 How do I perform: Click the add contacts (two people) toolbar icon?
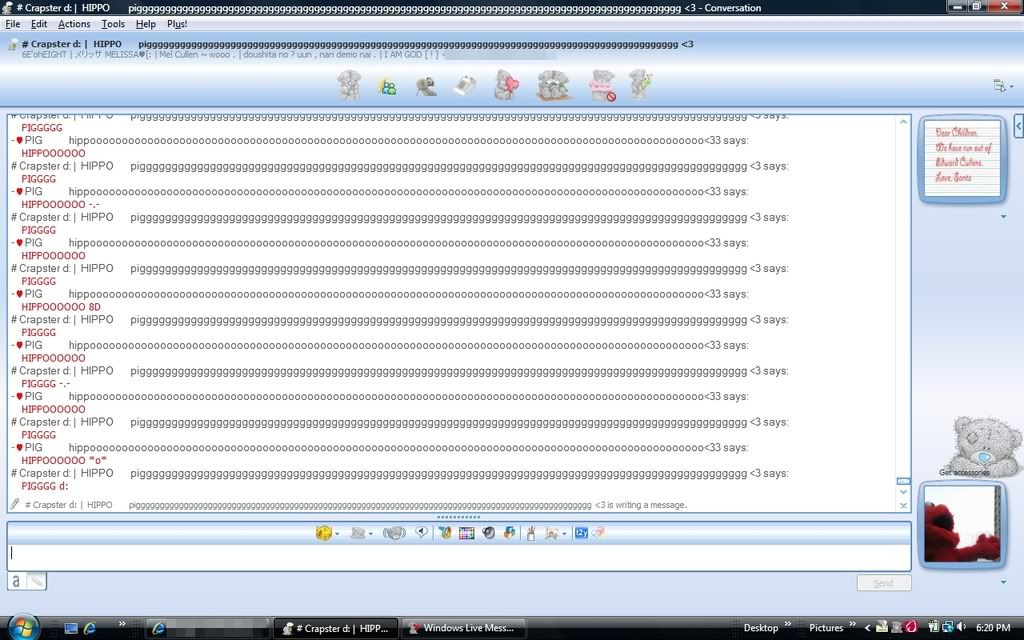388,87
